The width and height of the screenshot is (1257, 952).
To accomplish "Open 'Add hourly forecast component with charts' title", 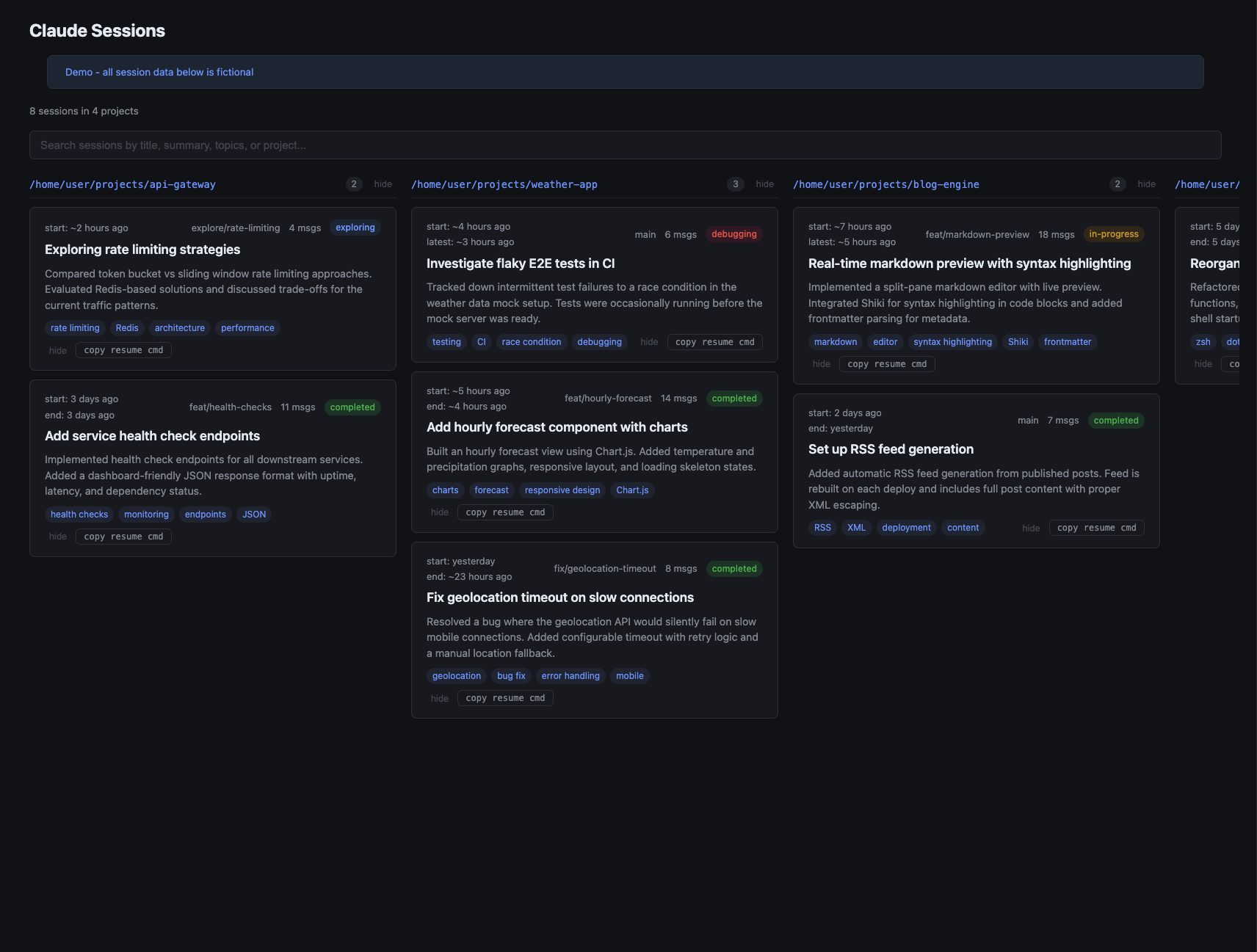I will 557,427.
